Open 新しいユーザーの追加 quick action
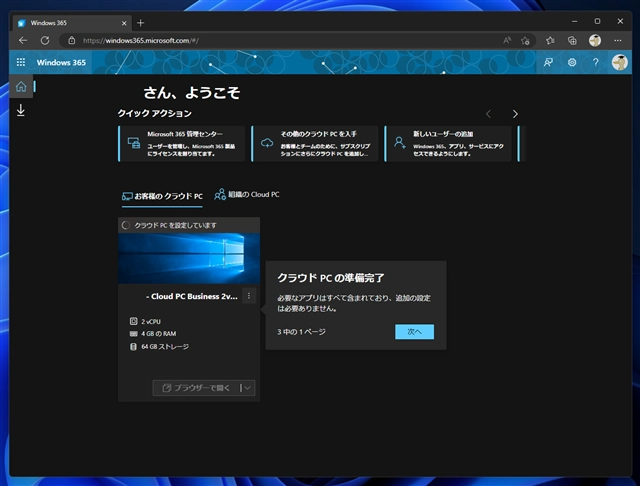This screenshot has width=640, height=486. click(x=448, y=144)
